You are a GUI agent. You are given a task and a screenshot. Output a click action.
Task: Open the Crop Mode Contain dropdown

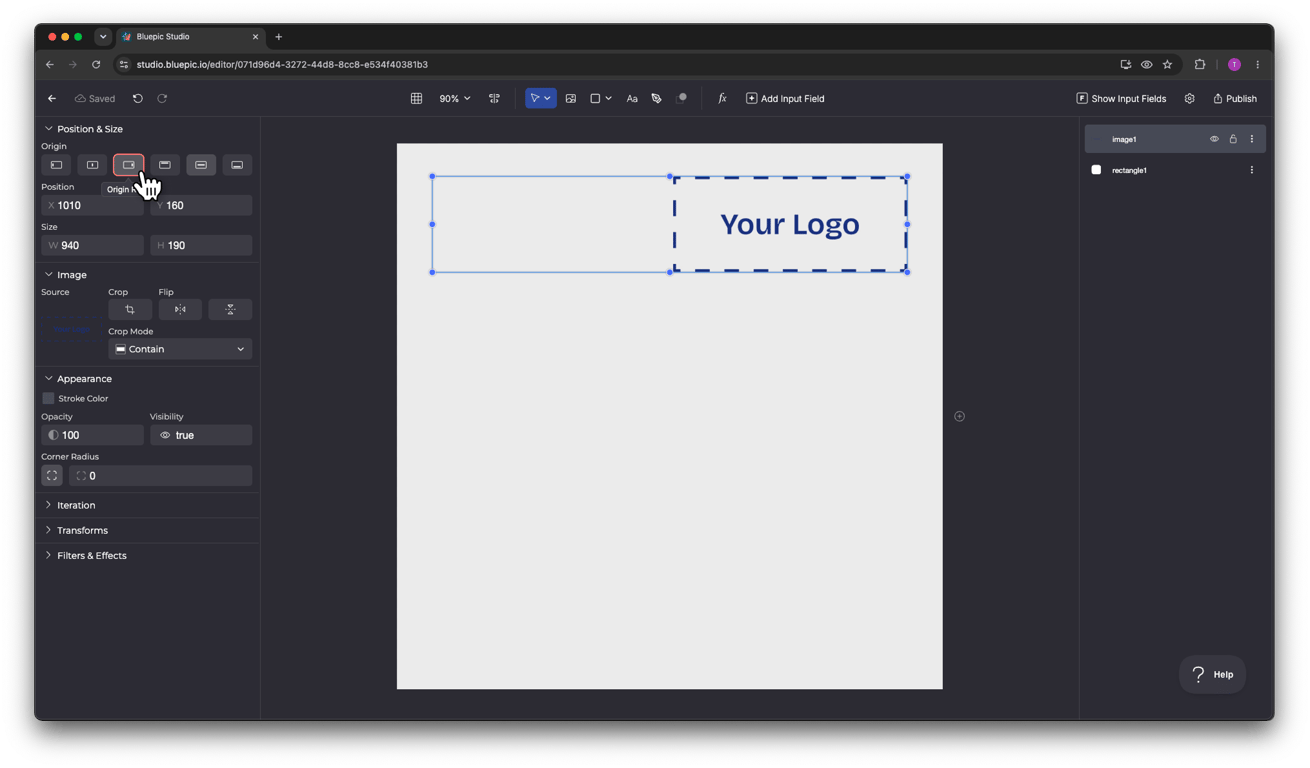coord(180,349)
